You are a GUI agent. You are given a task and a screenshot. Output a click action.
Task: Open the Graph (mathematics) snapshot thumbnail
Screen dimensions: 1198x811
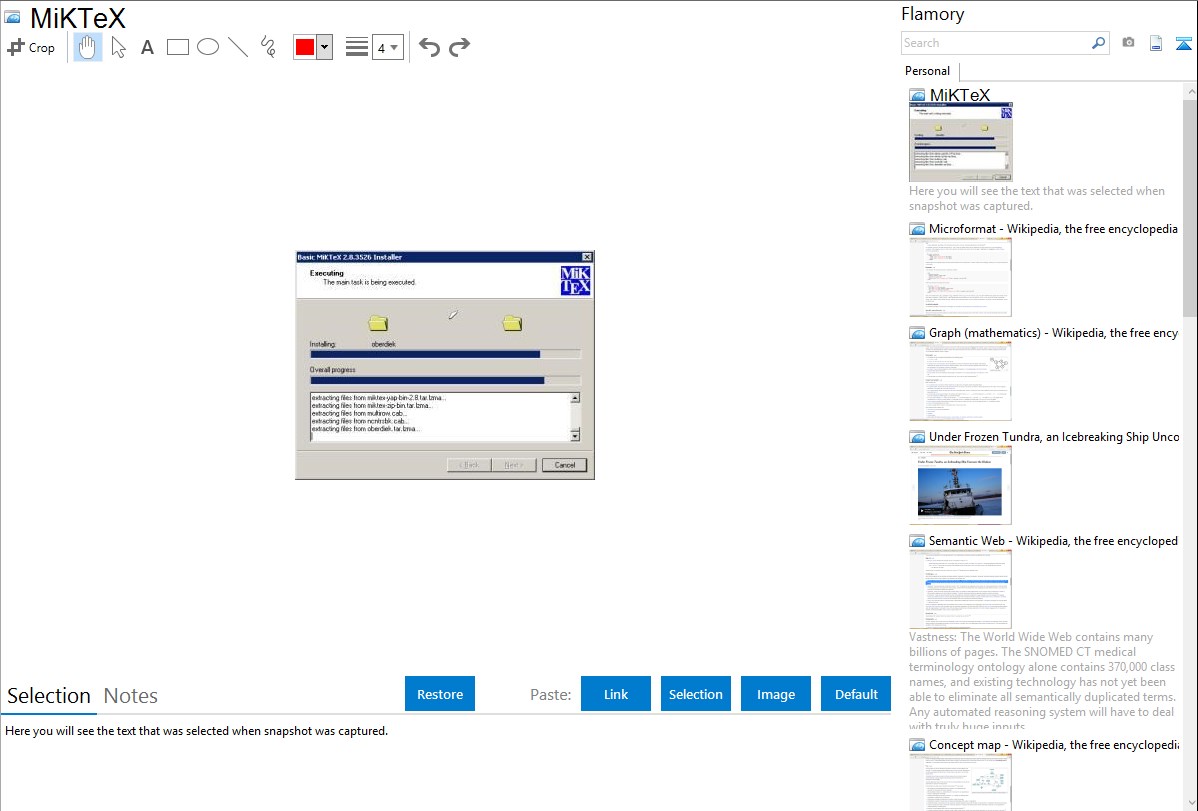[x=960, y=381]
